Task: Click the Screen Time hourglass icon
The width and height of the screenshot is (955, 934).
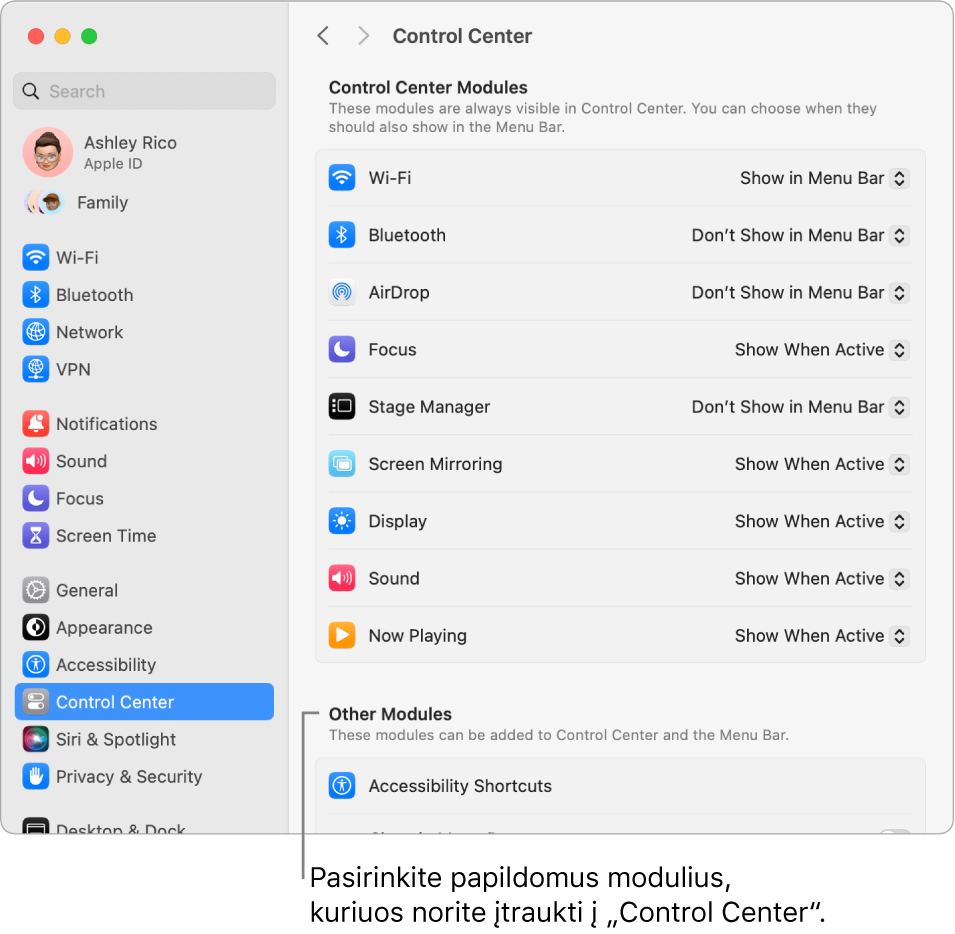Action: [x=35, y=535]
